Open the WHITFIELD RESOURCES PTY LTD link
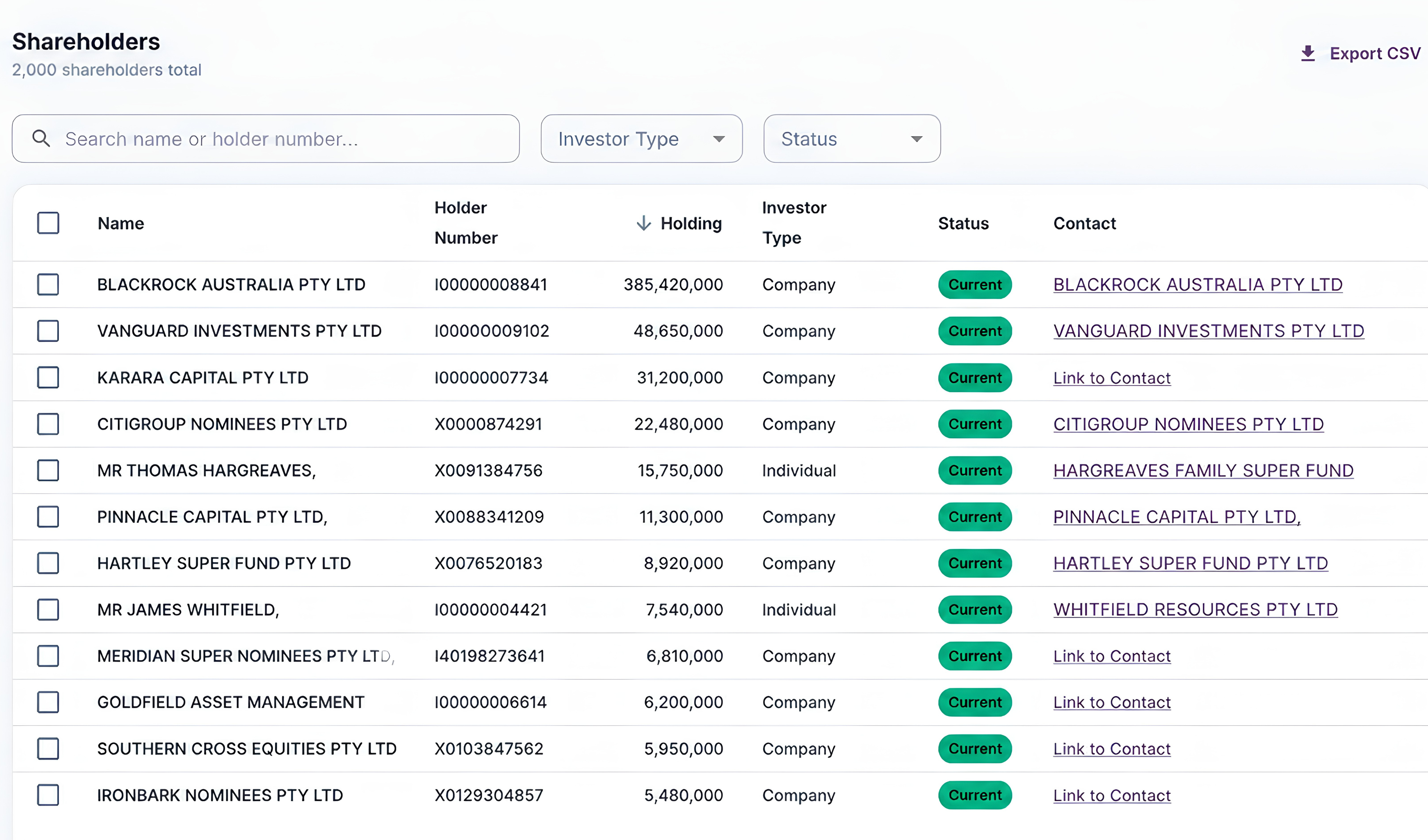This screenshot has width=1428, height=840. pos(1196,610)
